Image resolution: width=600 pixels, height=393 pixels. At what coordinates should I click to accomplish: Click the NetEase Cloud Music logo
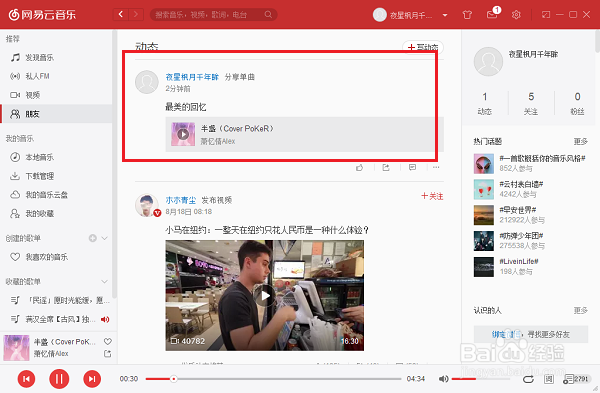point(42,15)
